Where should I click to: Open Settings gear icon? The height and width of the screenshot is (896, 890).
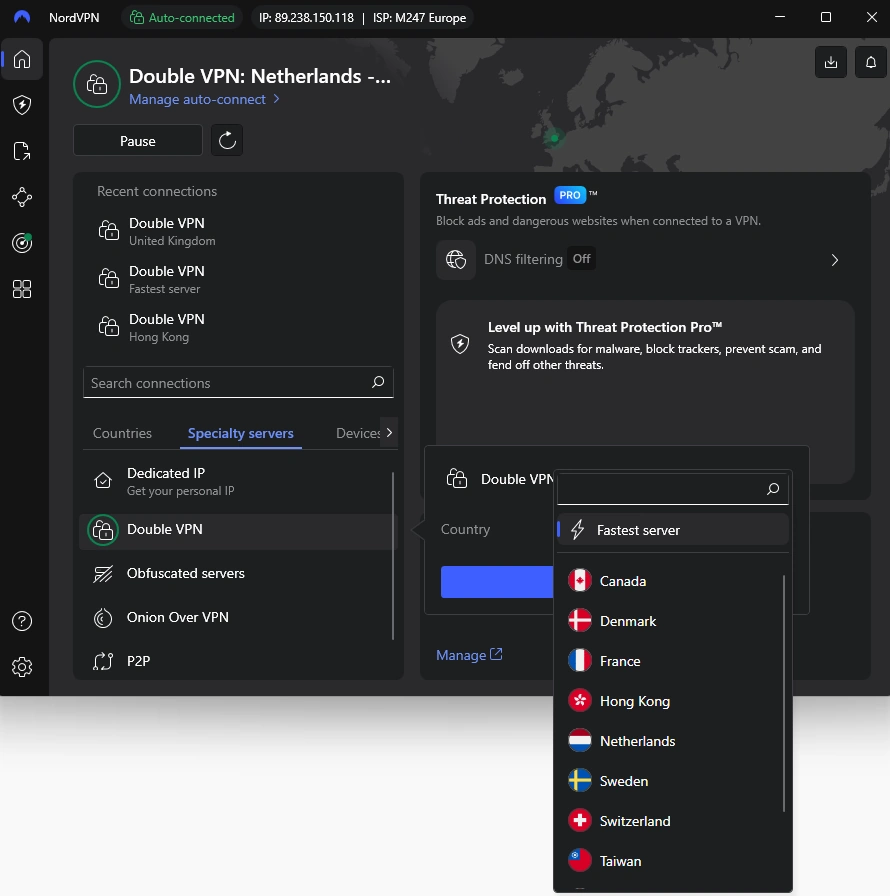pyautogui.click(x=22, y=667)
